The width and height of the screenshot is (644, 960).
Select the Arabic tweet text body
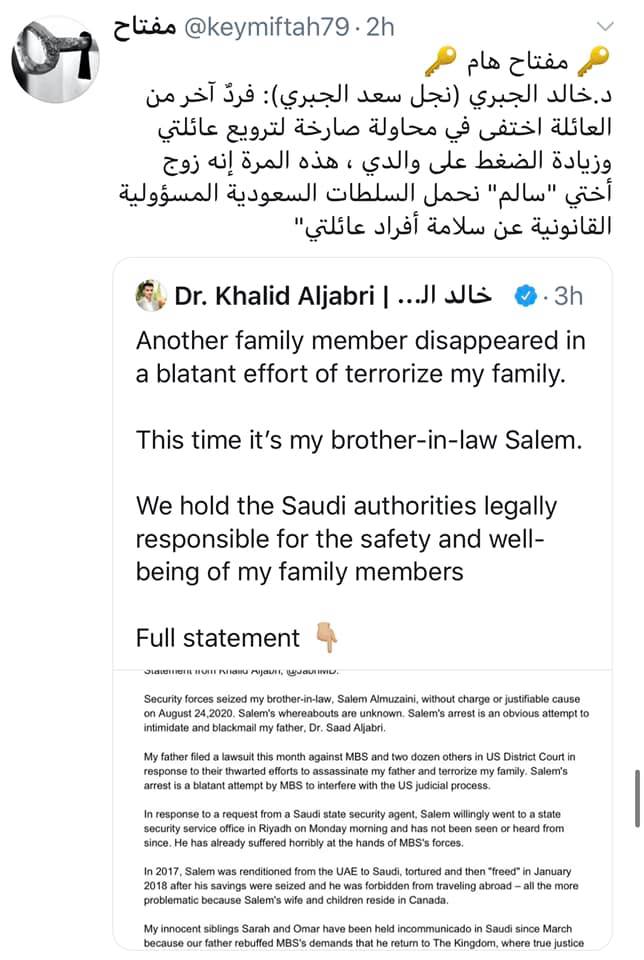click(x=365, y=161)
